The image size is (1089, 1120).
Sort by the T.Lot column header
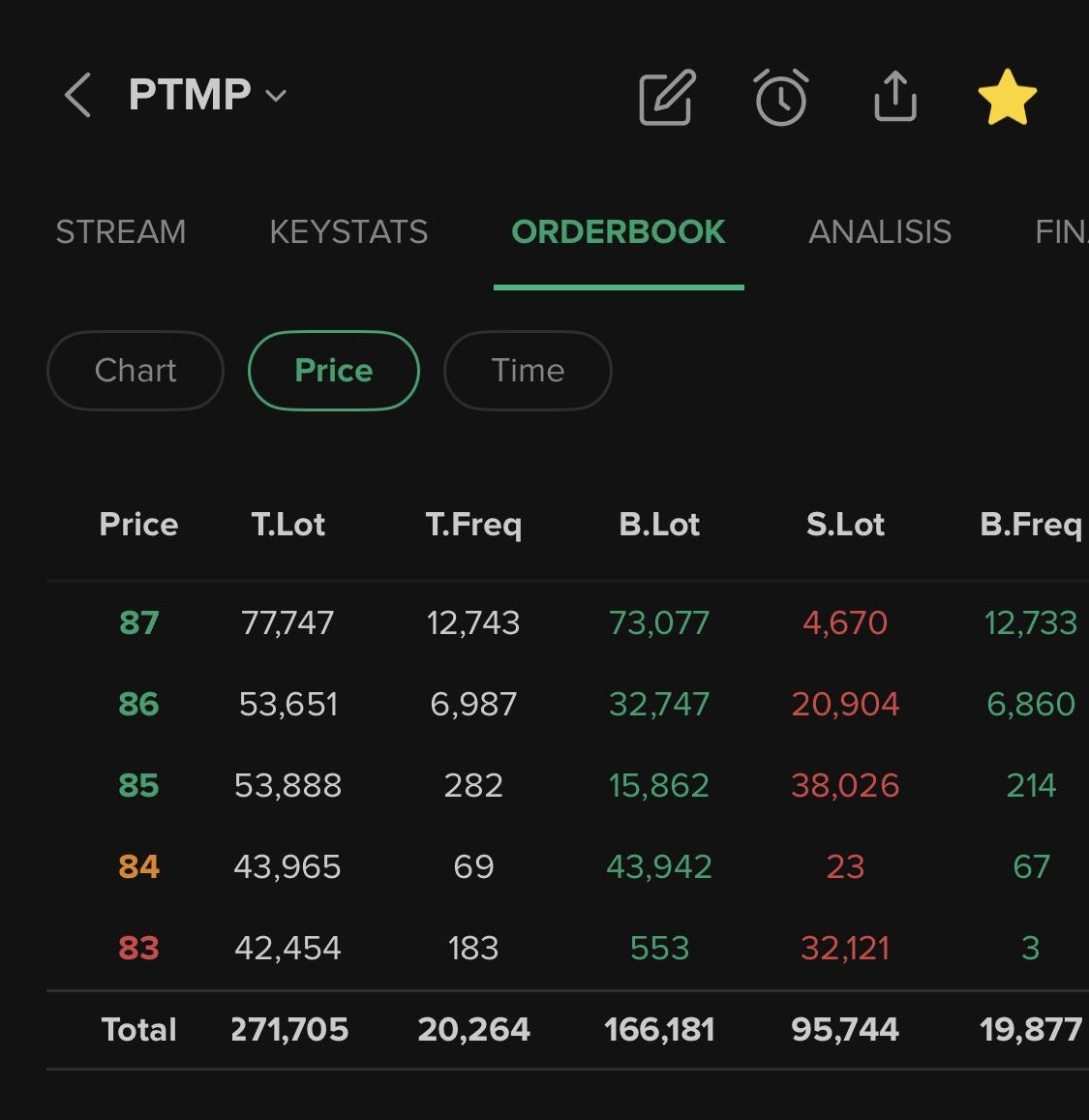point(287,525)
